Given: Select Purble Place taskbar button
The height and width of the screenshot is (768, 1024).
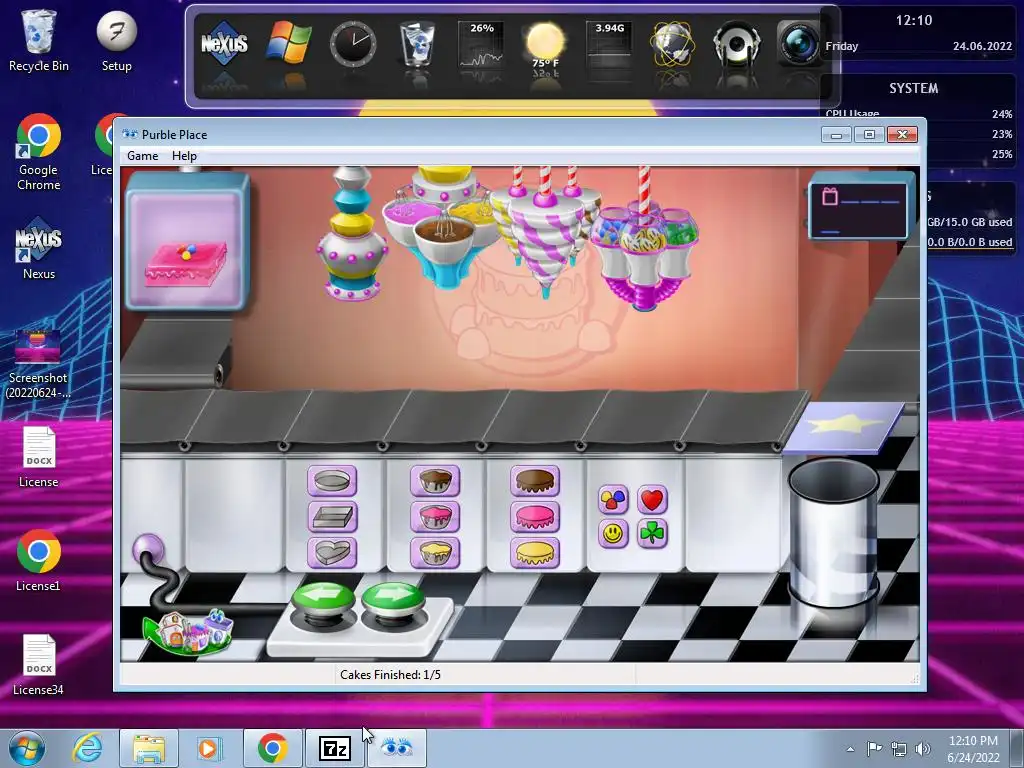Looking at the screenshot, I should (396, 748).
